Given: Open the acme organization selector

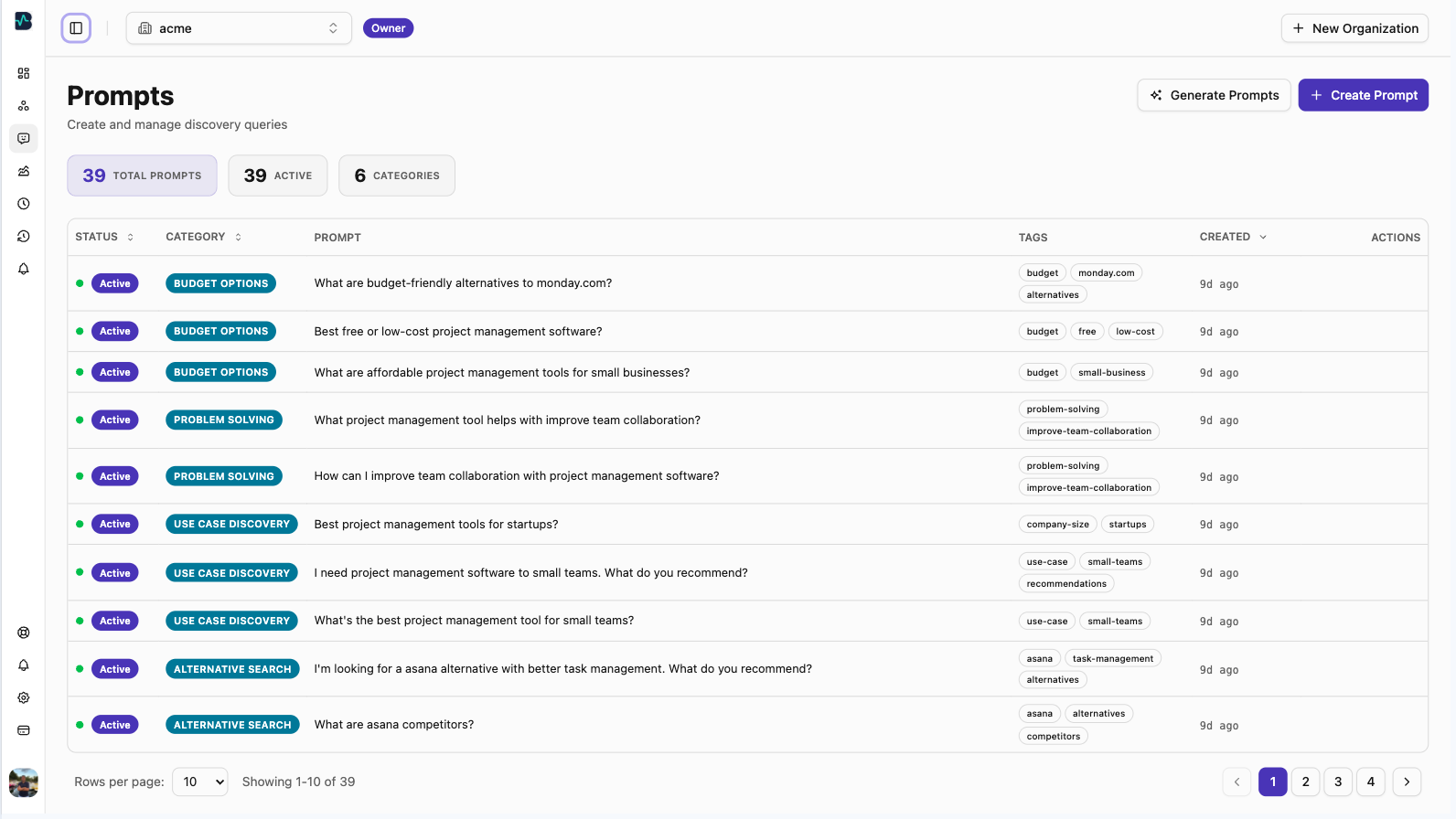Looking at the screenshot, I should (x=239, y=28).
